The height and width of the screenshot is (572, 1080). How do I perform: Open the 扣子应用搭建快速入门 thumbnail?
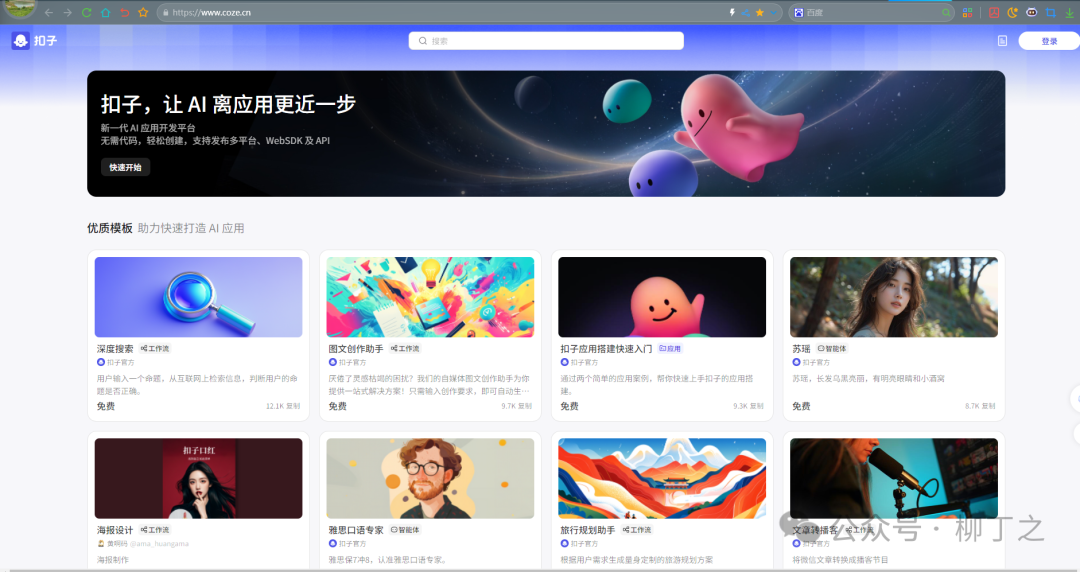coord(662,297)
